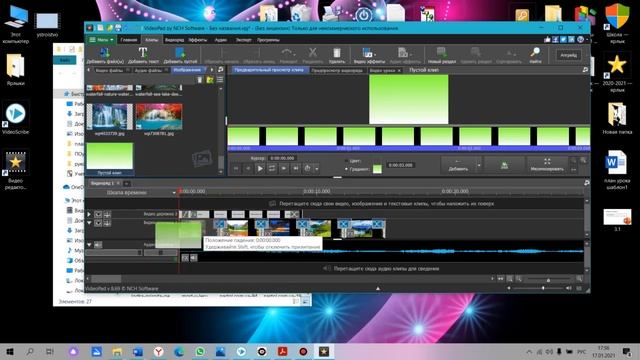640x360 pixels.
Task: Switch to the Clips ribbon tab
Action: [x=151, y=40]
